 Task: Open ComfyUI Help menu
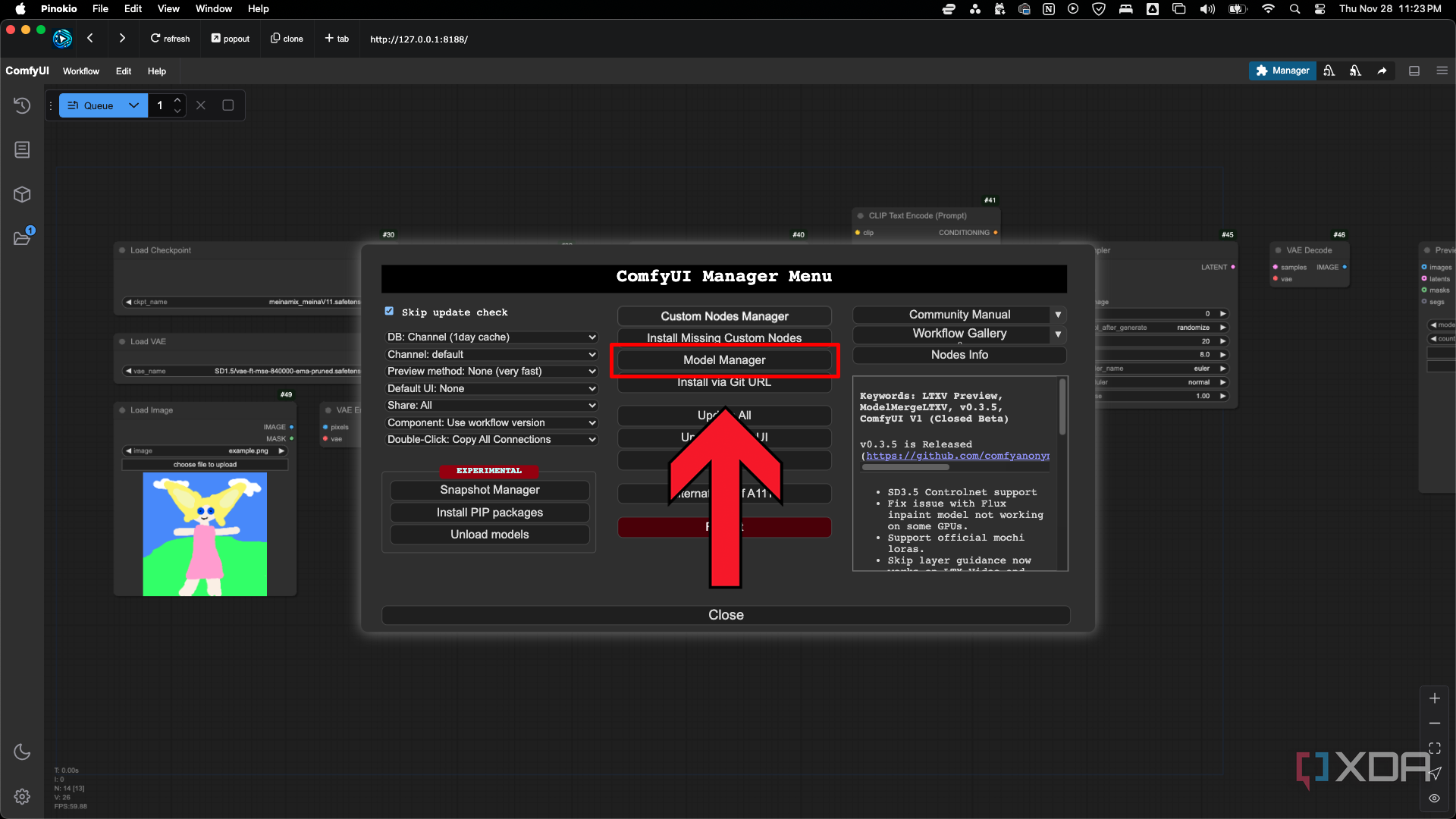pyautogui.click(x=157, y=71)
